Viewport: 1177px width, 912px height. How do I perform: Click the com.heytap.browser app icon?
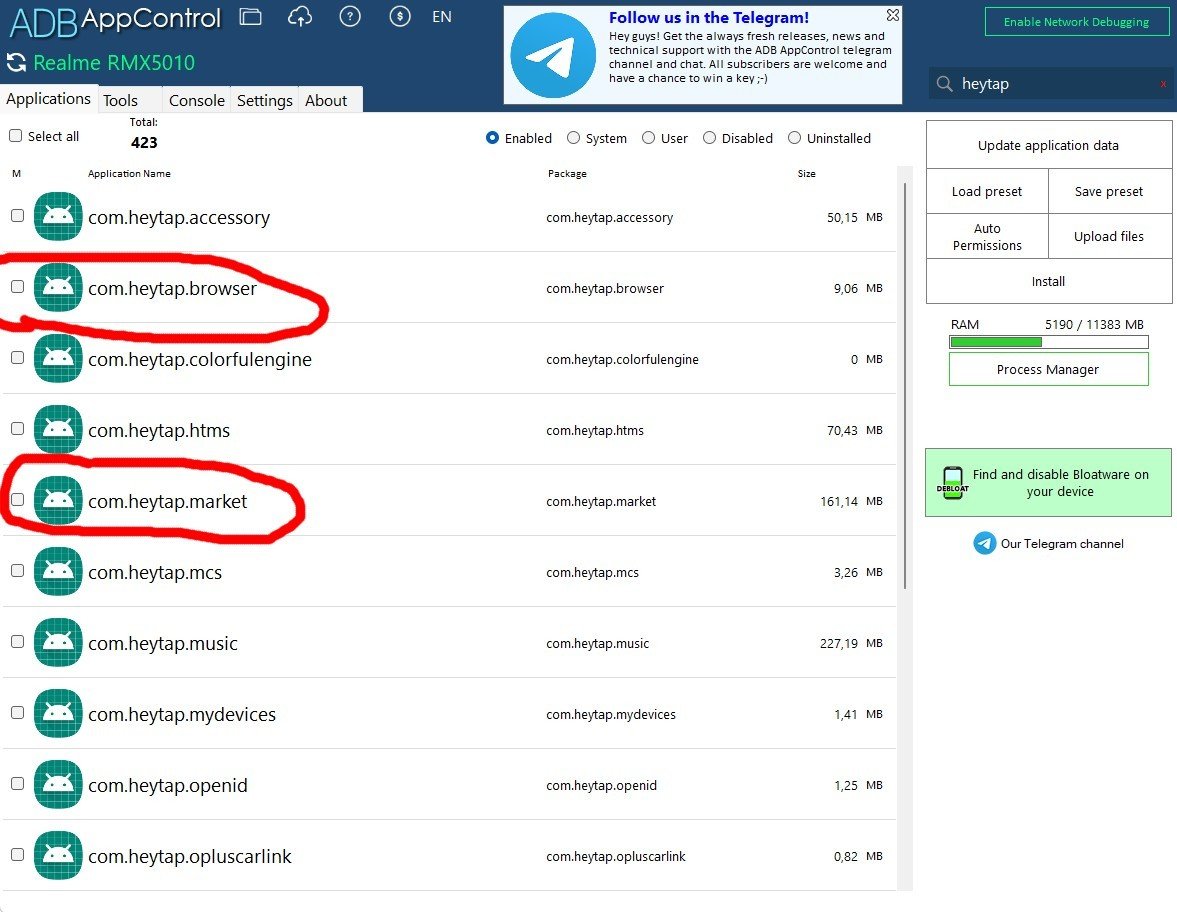click(x=58, y=287)
